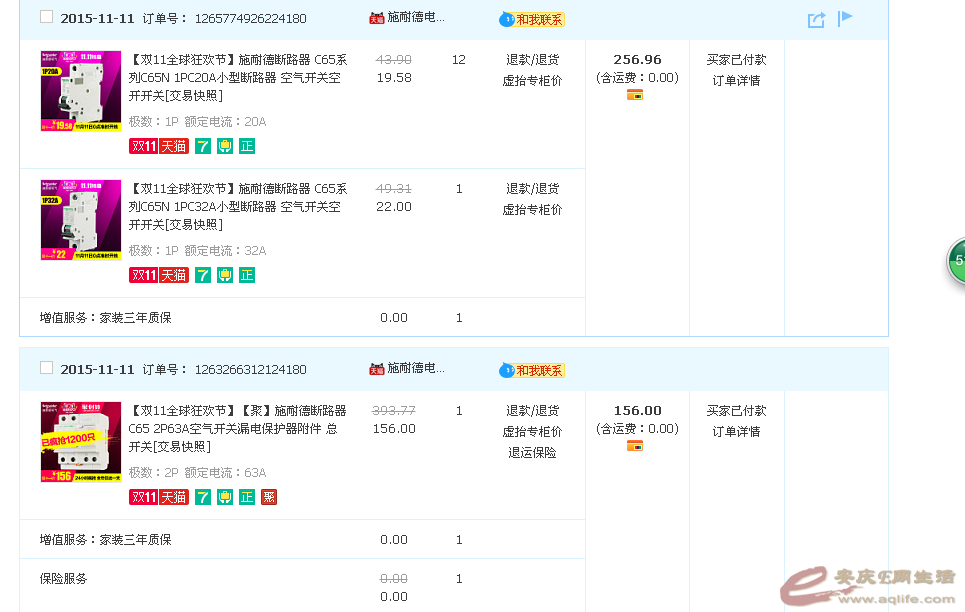Image resolution: width=965 pixels, height=612 pixels.
Task: Tick checkbox for order 1263266312124180
Action: coord(46,368)
